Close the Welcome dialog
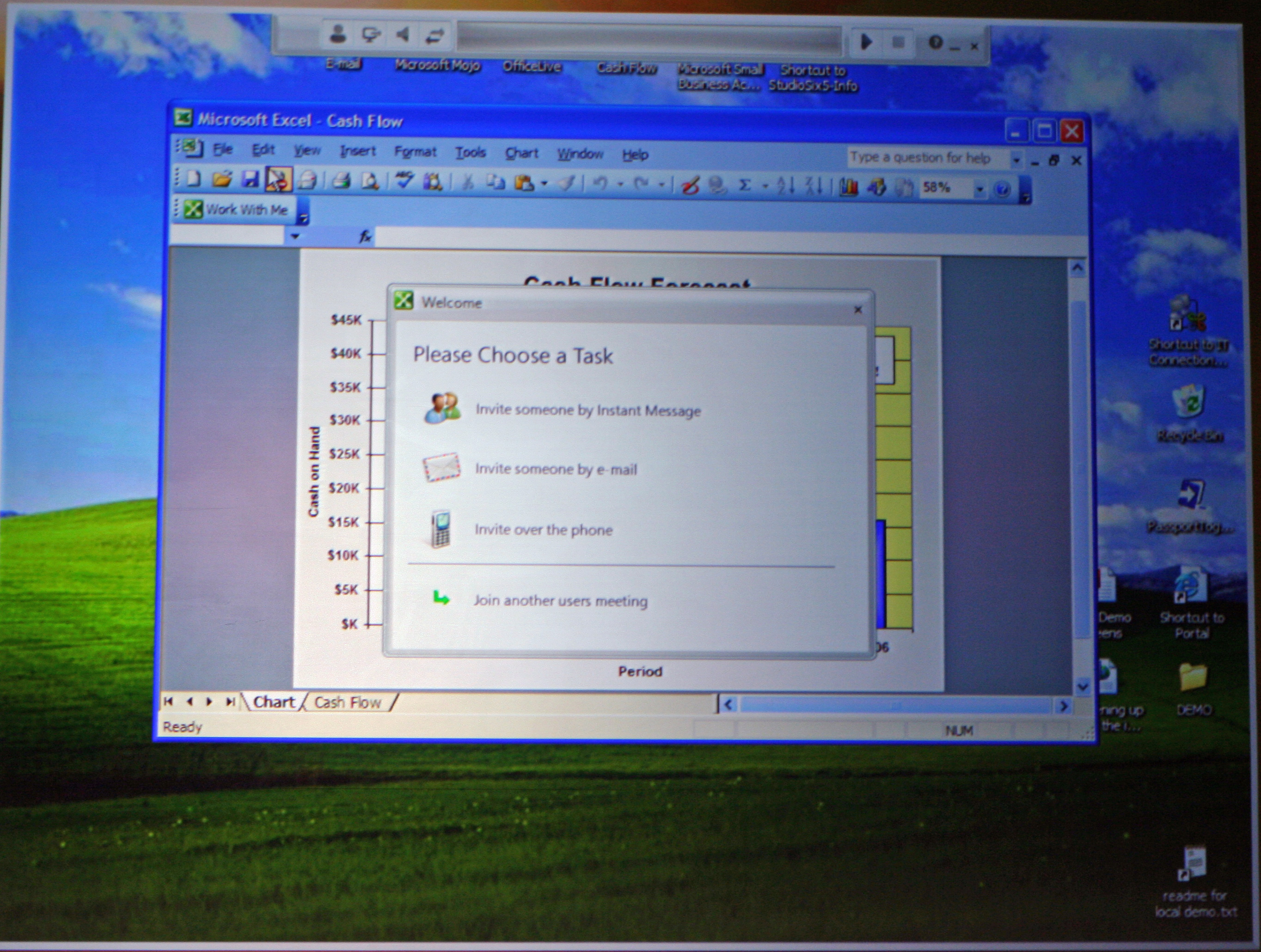The width and height of the screenshot is (1261, 952). 858,310
